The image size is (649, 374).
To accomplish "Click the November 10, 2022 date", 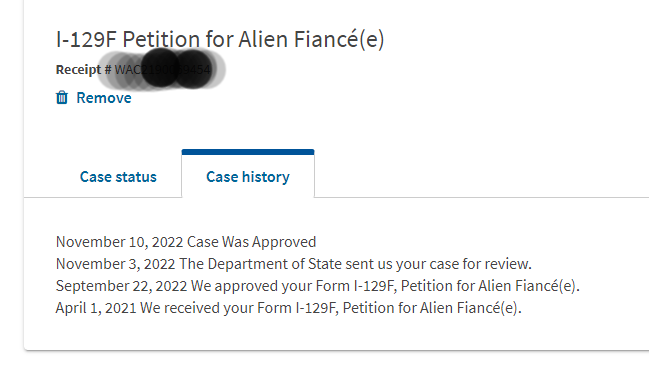I will 120,242.
